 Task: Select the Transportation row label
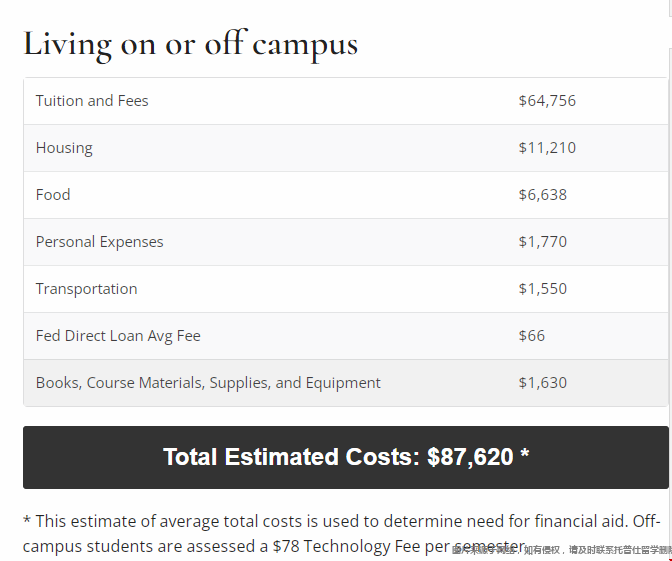86,289
